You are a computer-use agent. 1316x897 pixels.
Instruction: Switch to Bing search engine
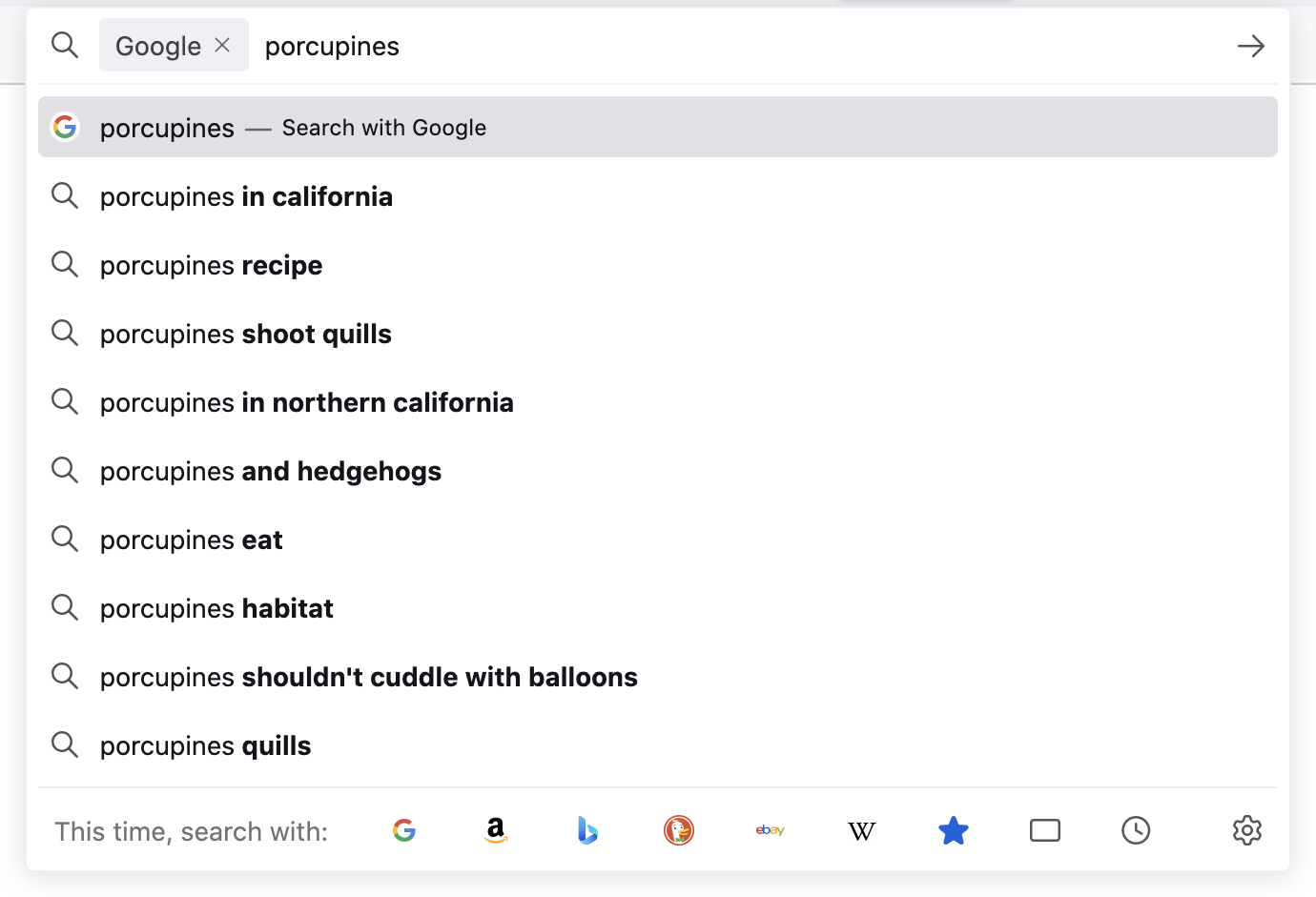pyautogui.click(x=587, y=830)
